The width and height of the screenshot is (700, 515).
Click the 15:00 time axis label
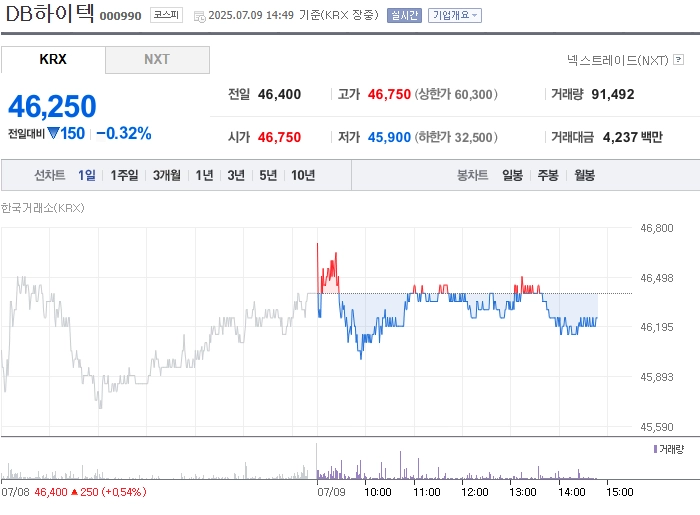click(620, 492)
